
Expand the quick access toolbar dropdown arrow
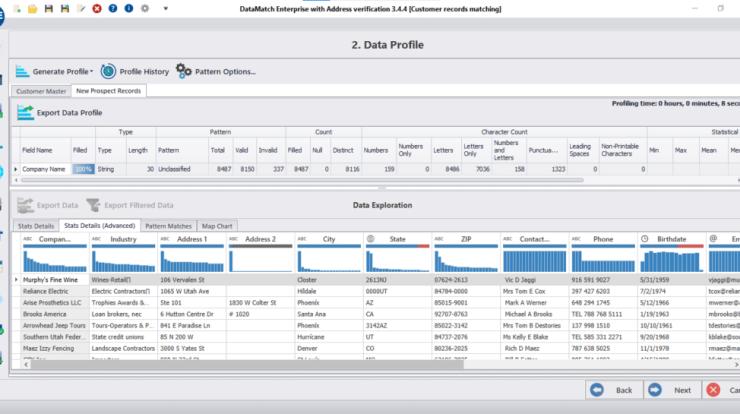click(x=166, y=8)
